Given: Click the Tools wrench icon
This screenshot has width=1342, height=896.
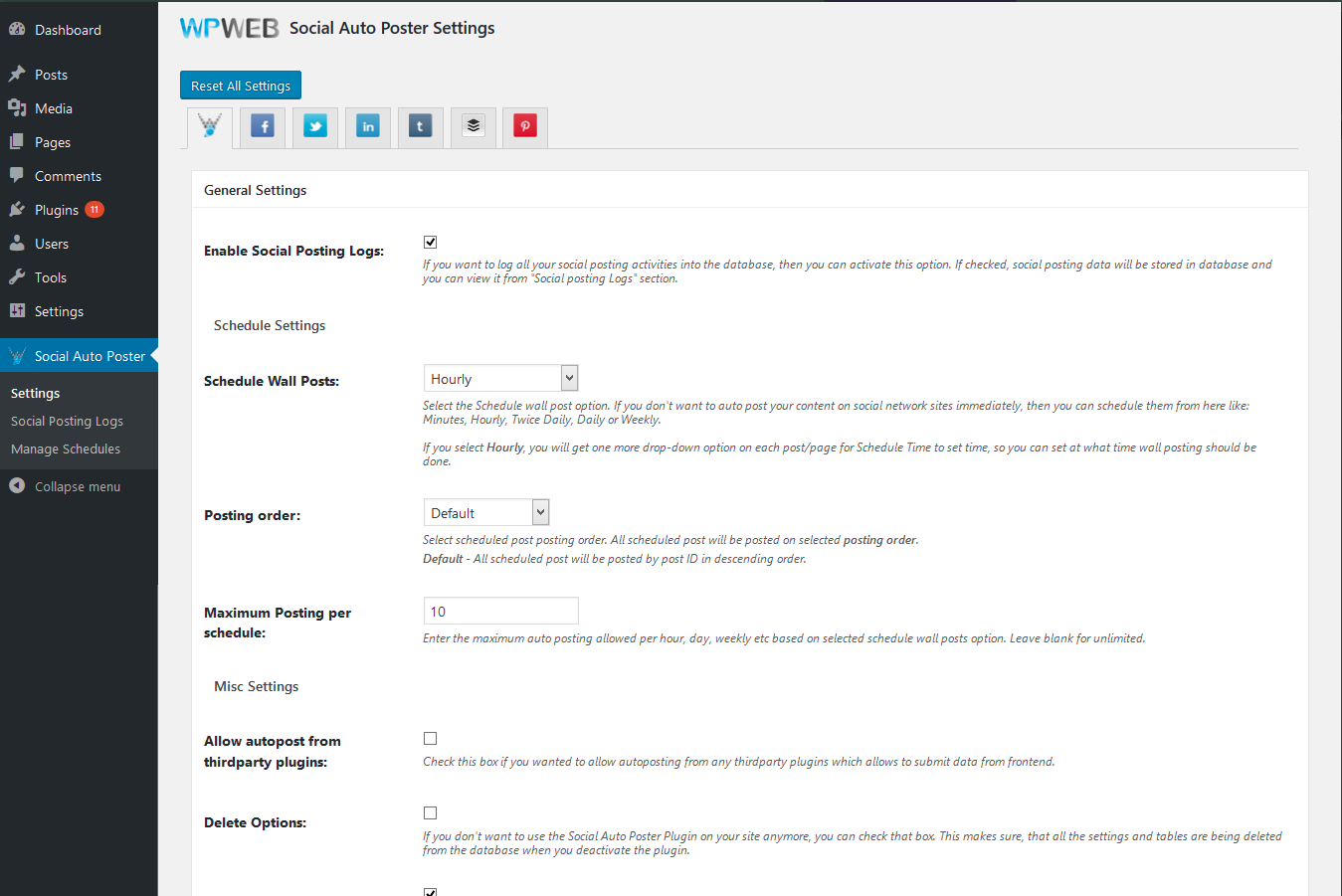Looking at the screenshot, I should (x=17, y=276).
